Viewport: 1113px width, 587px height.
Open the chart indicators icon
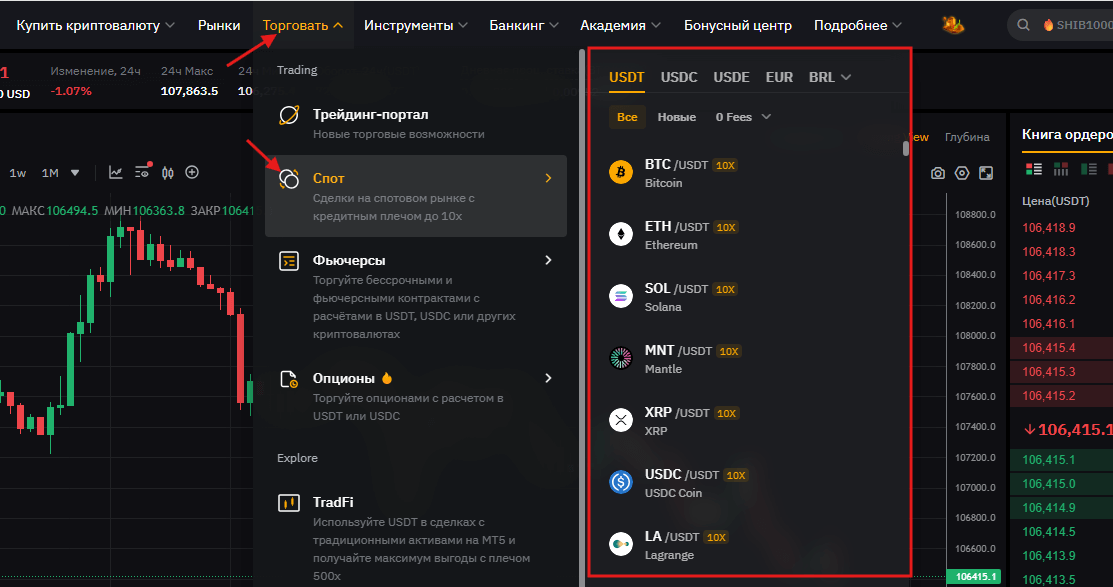pos(116,172)
